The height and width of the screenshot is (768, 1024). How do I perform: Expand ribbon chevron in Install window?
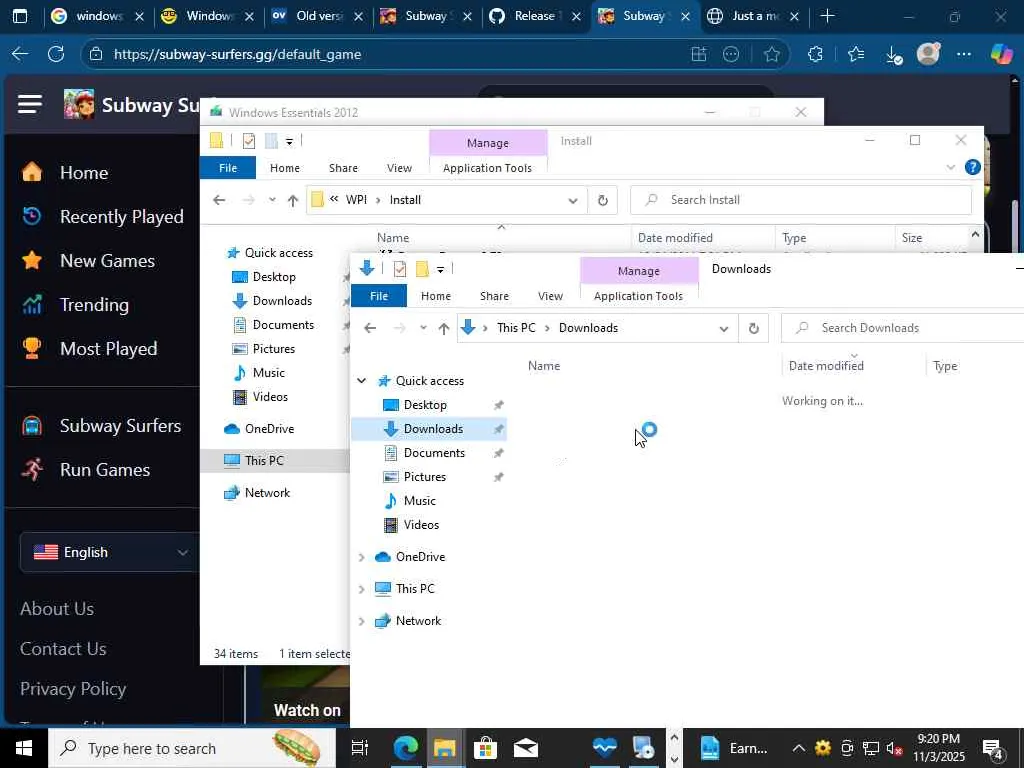[951, 168]
